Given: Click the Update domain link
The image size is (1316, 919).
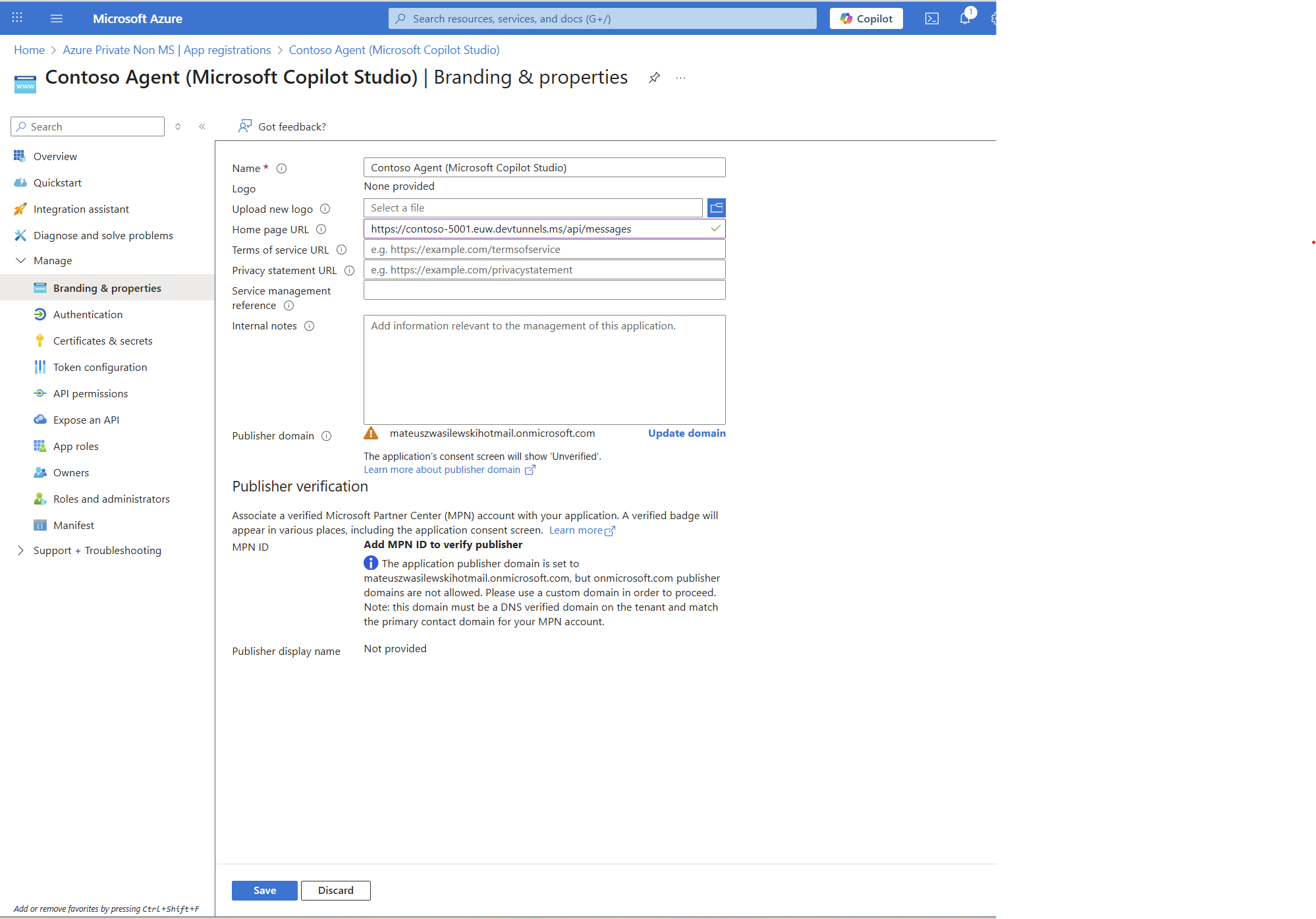Looking at the screenshot, I should click(686, 433).
